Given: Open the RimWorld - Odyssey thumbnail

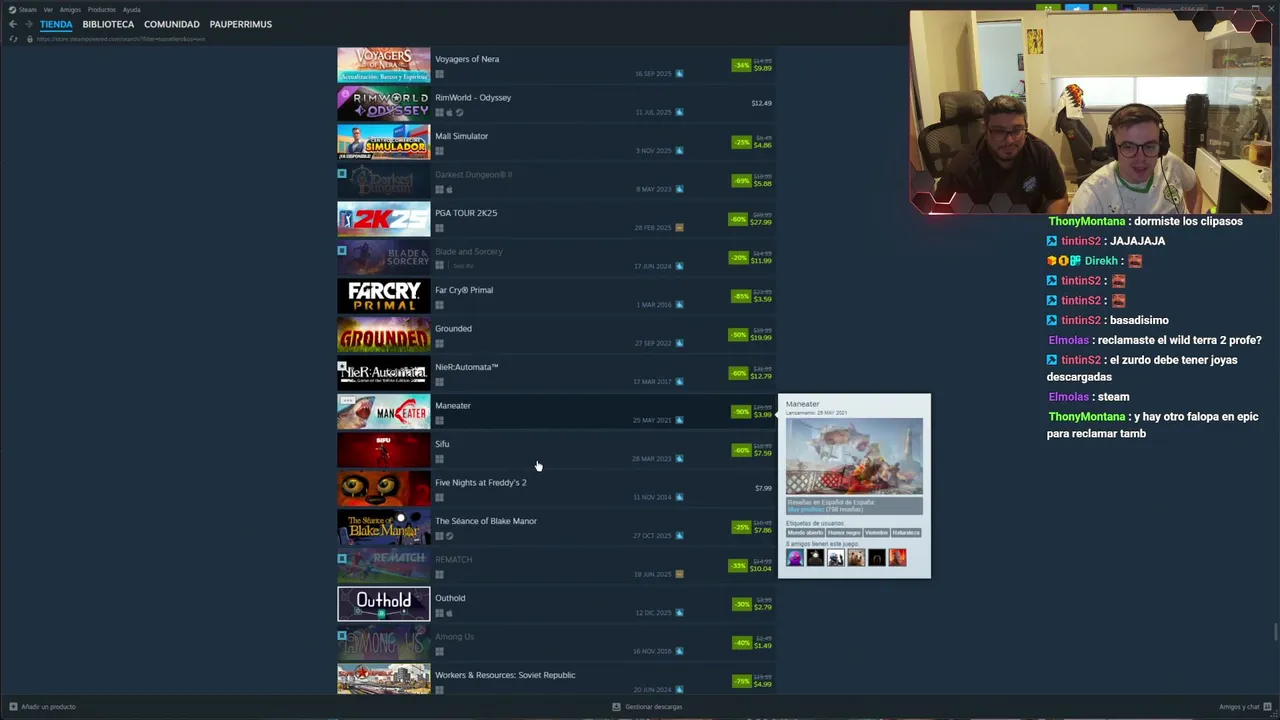Looking at the screenshot, I should [384, 104].
